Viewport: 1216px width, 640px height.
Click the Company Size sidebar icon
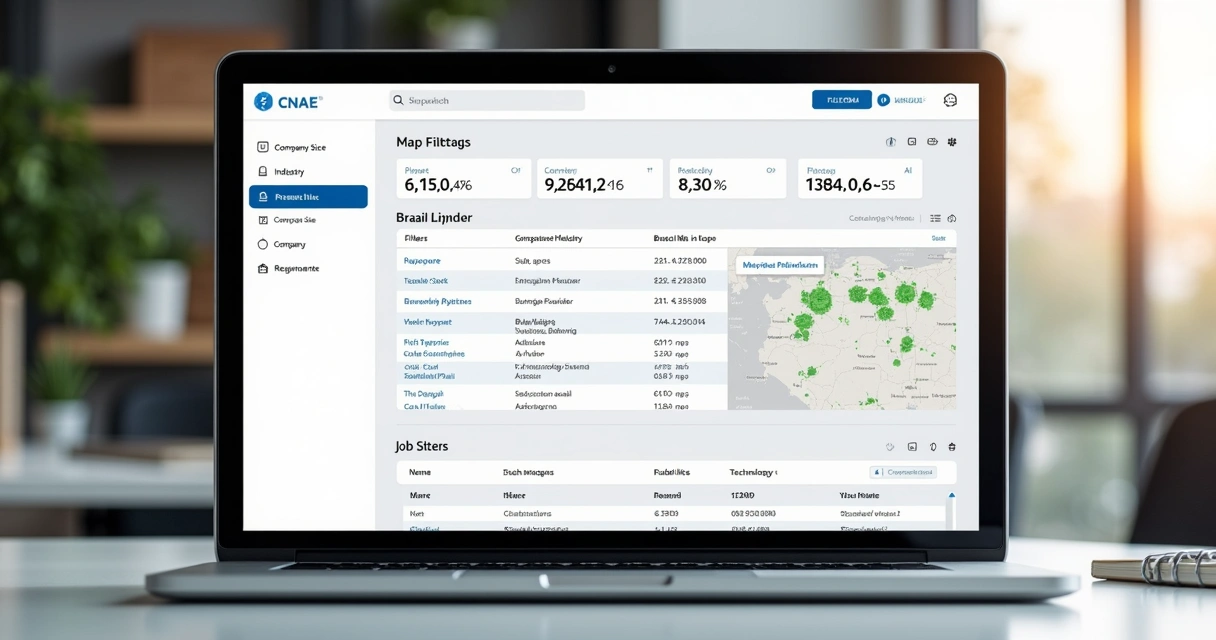click(263, 147)
